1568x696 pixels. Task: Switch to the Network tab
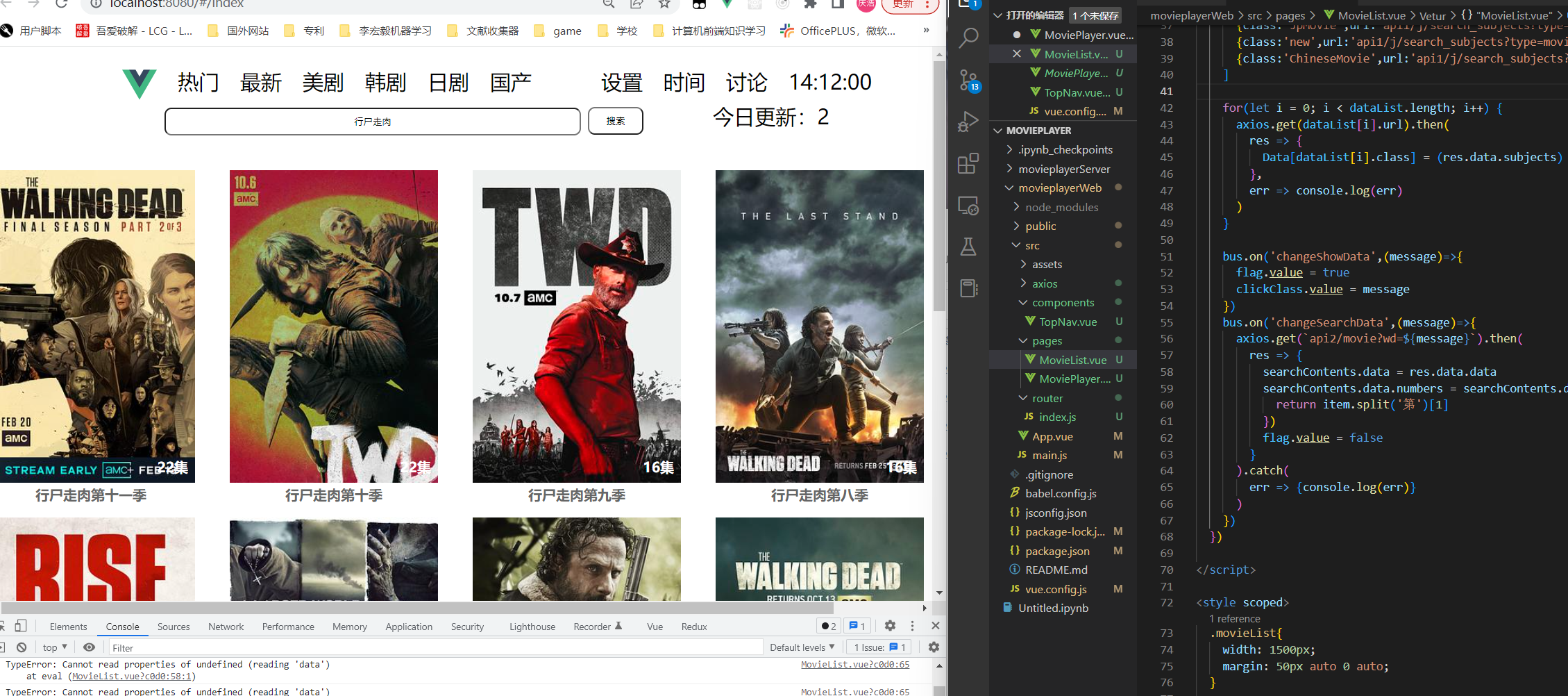point(226,627)
